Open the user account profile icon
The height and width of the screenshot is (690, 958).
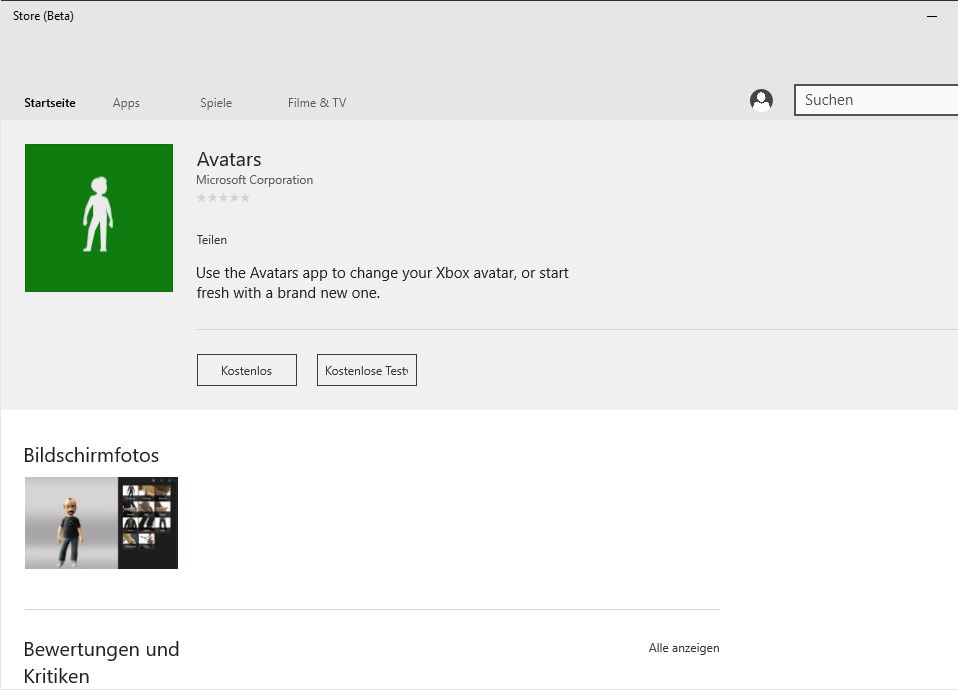761,100
